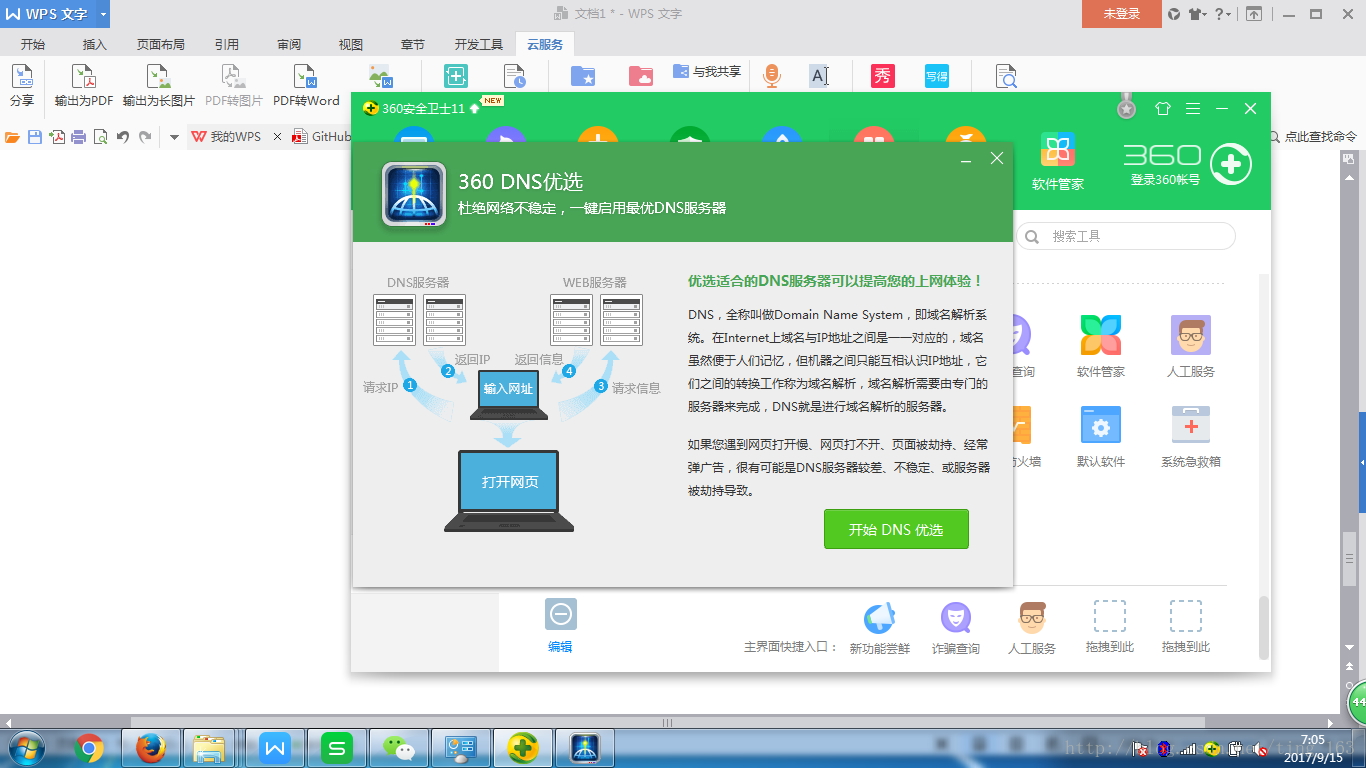The width and height of the screenshot is (1366, 768).
Task: Switch to the 插入 ribbon tab
Action: (95, 45)
